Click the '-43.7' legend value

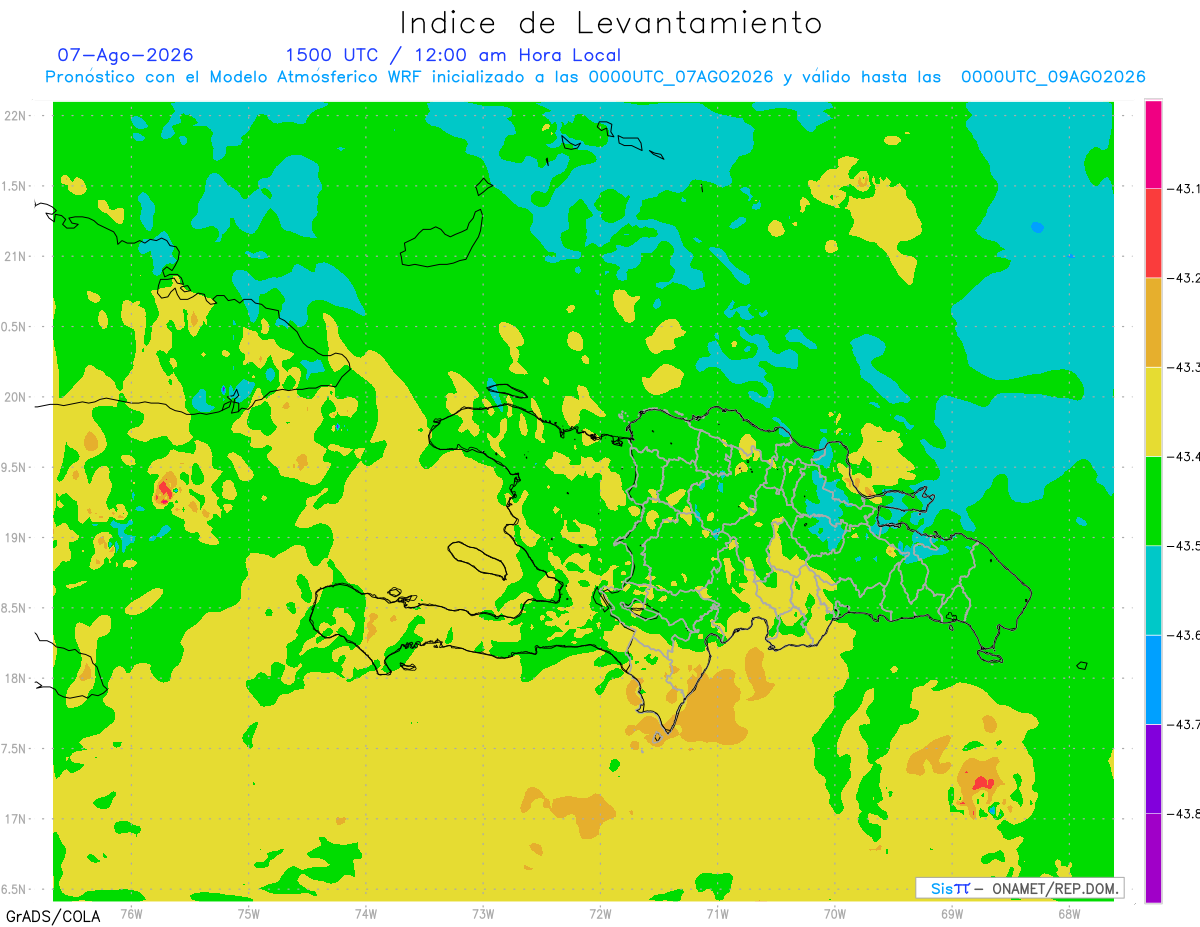coord(1183,724)
